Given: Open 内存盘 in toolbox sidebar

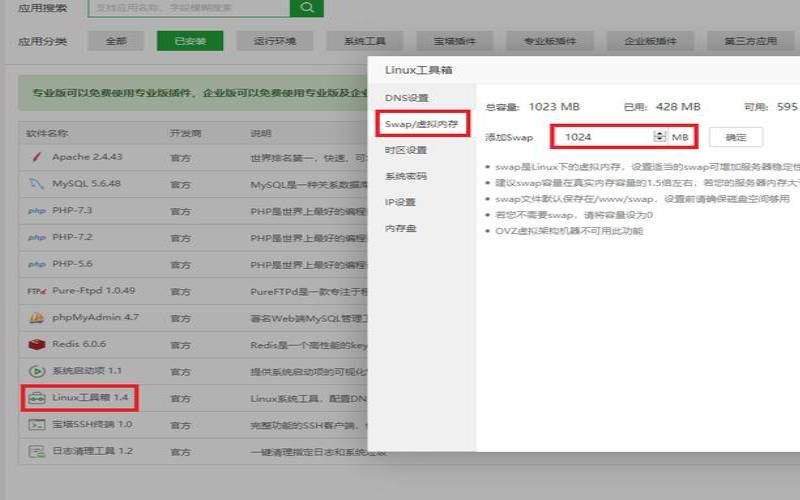Looking at the screenshot, I should click(x=401, y=228).
